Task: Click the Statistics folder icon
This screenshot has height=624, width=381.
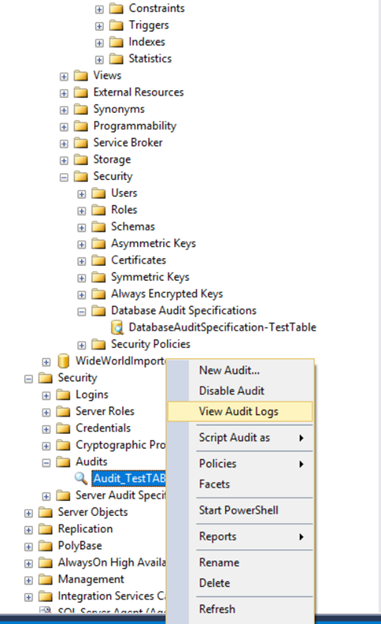Action: pos(116,59)
